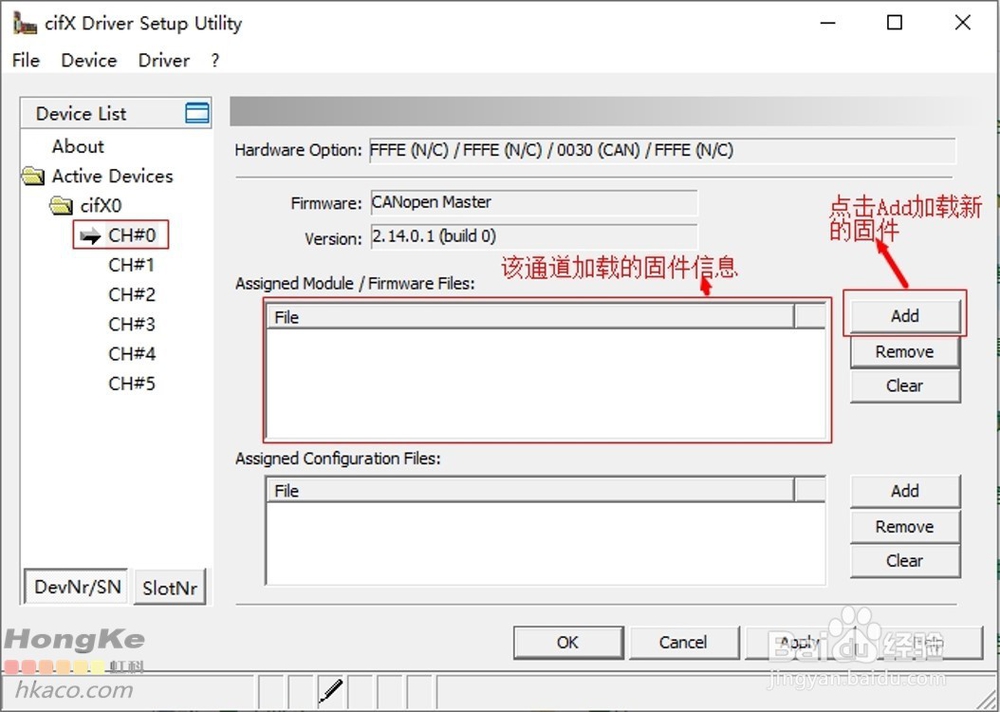Open the ? help menu

click(215, 60)
